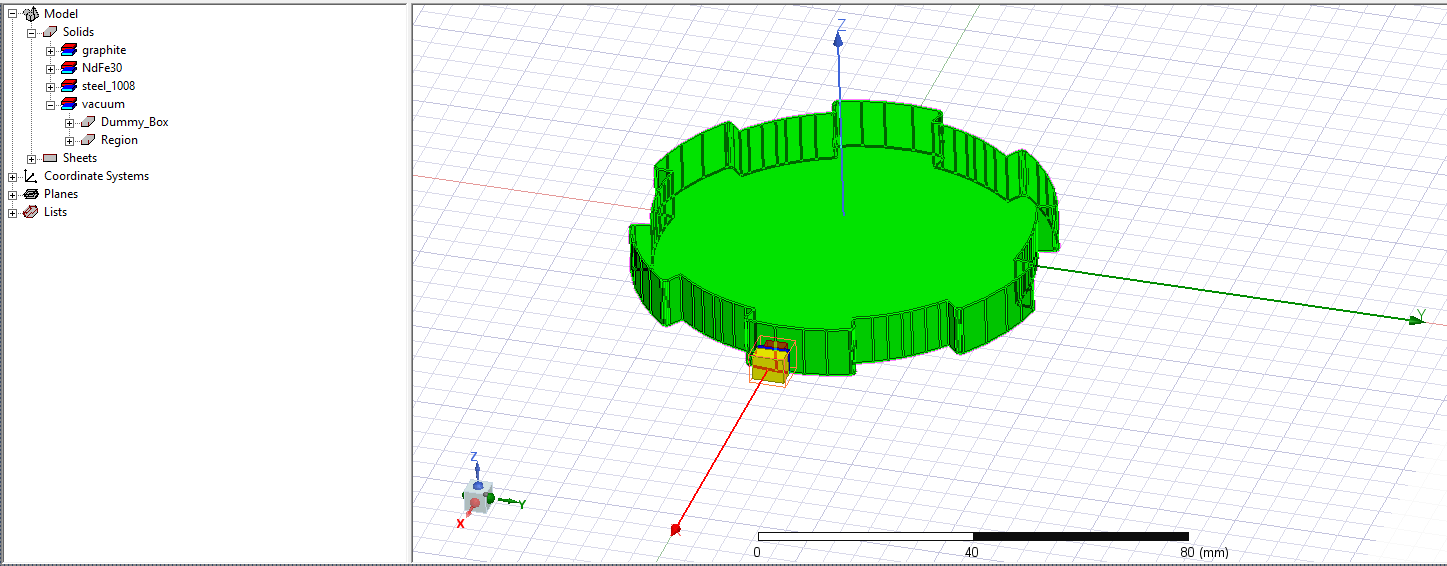The width and height of the screenshot is (1447, 566).
Task: Select the Coordinate Systems tree item
Action: coord(96,176)
